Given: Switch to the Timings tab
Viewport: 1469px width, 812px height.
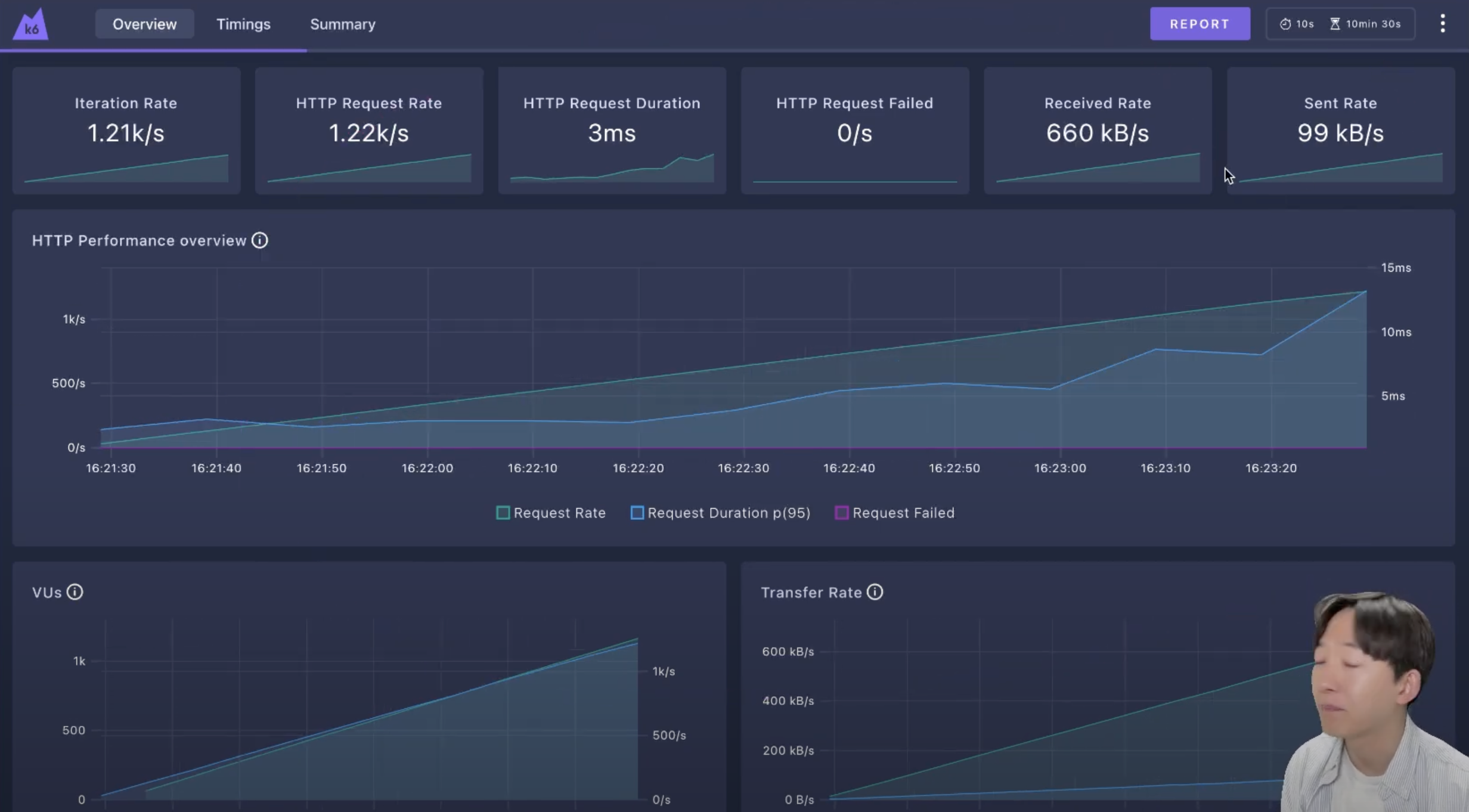Looking at the screenshot, I should click(x=243, y=24).
